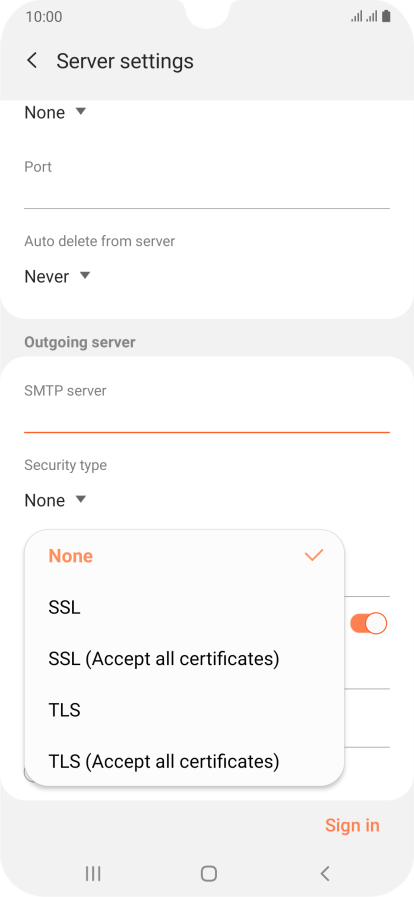The height and width of the screenshot is (897, 414).
Task: Toggle the orange switch behind the menu
Action: point(368,623)
